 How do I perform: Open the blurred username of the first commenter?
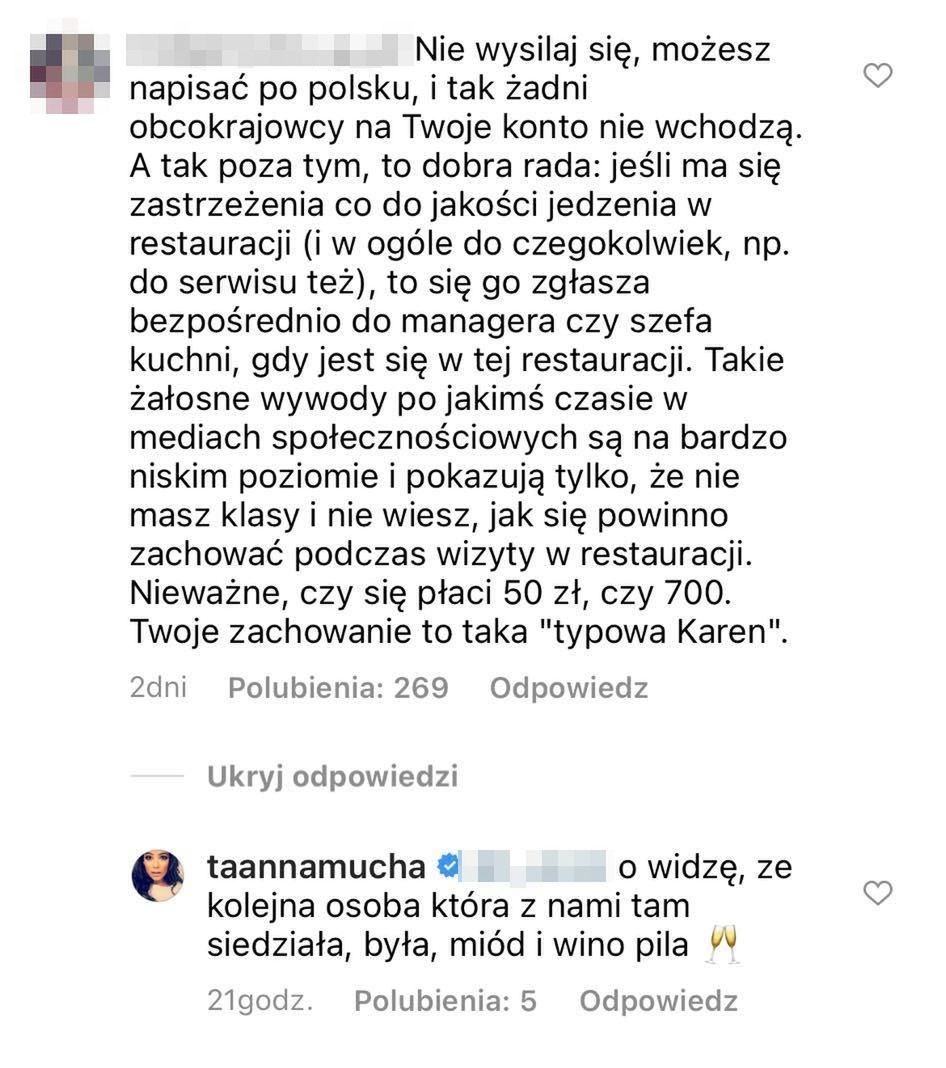tap(270, 49)
